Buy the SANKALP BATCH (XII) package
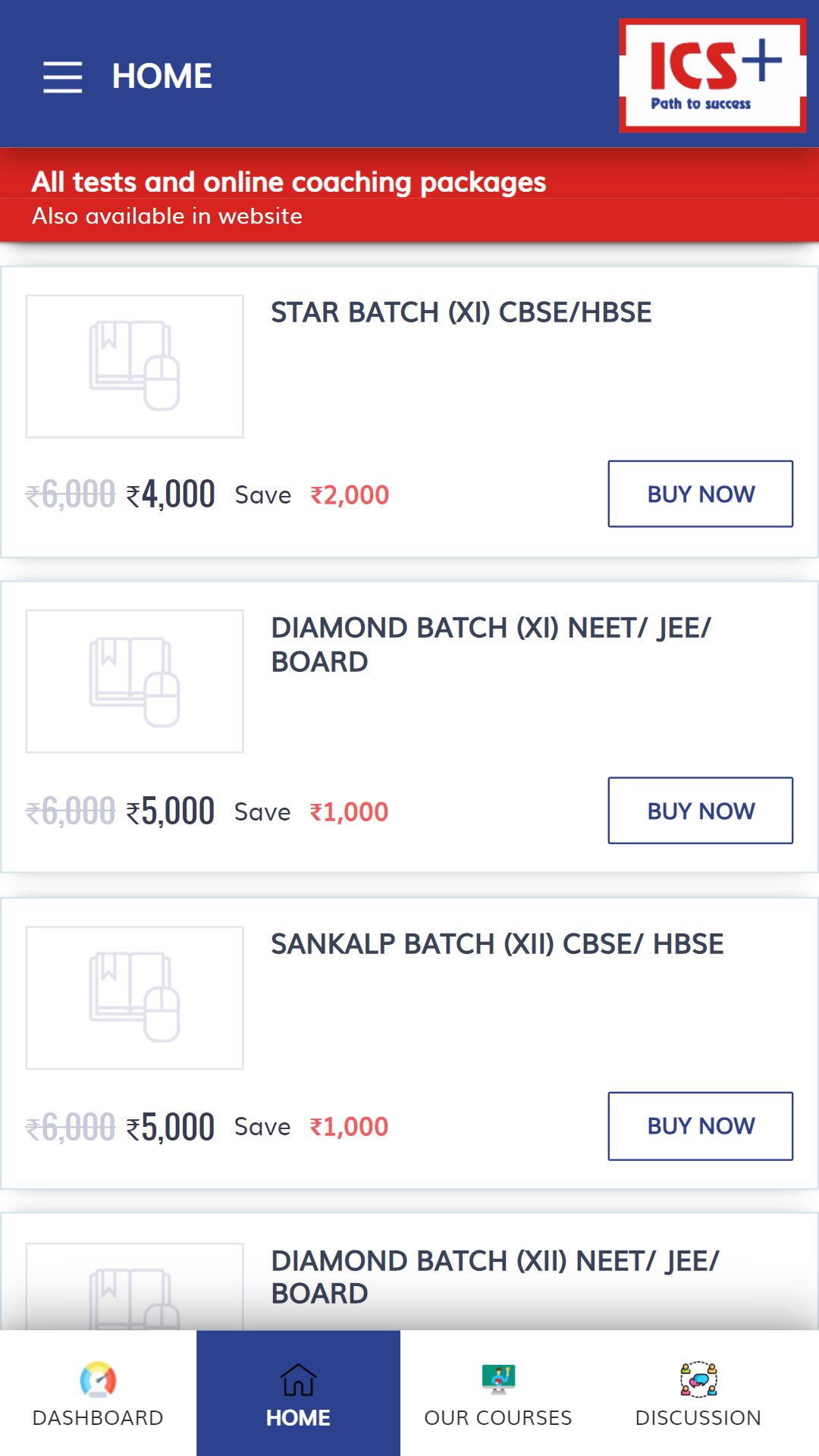Image resolution: width=819 pixels, height=1456 pixels. point(701,1126)
